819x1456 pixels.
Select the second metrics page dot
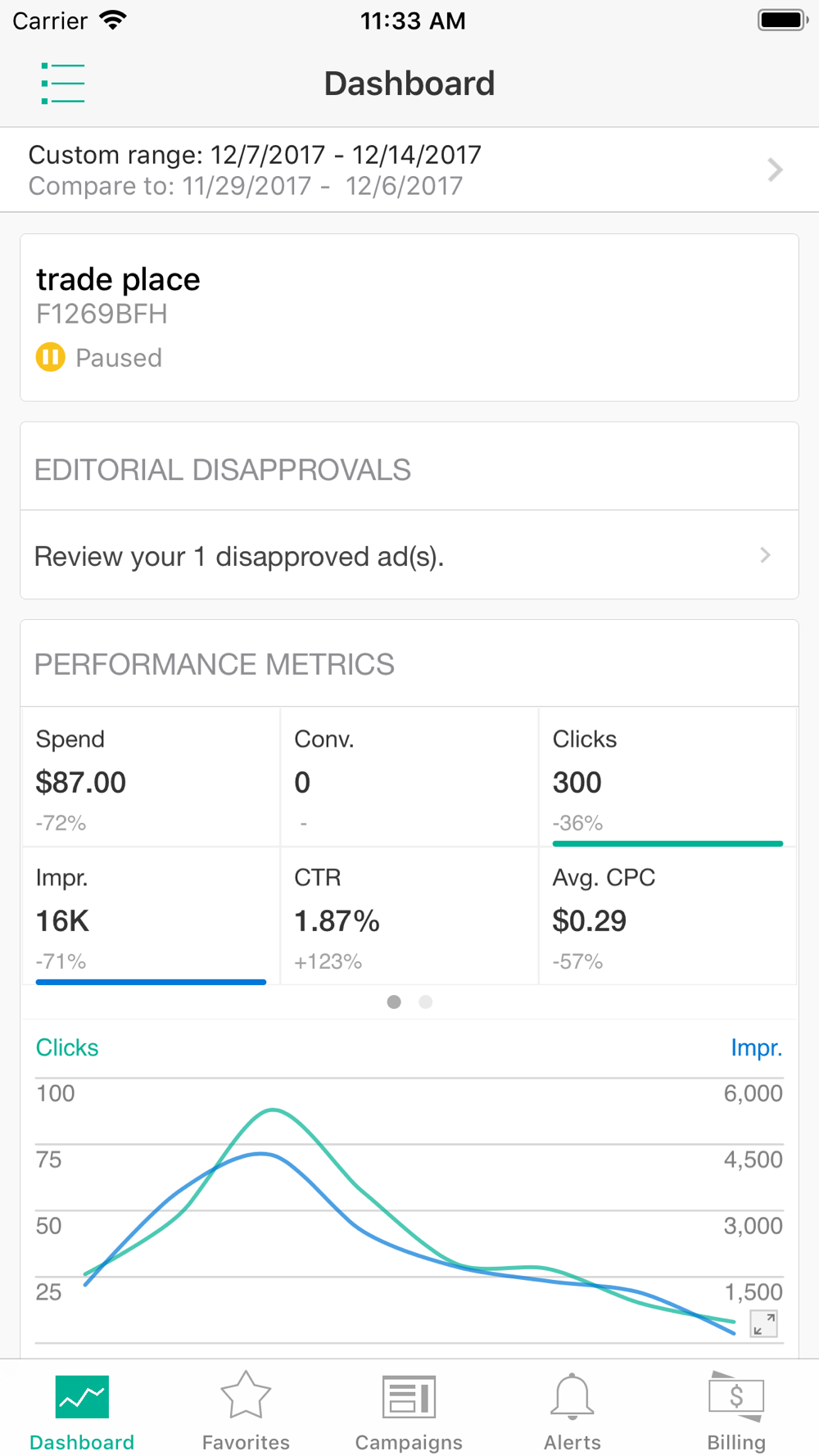pyautogui.click(x=425, y=1002)
